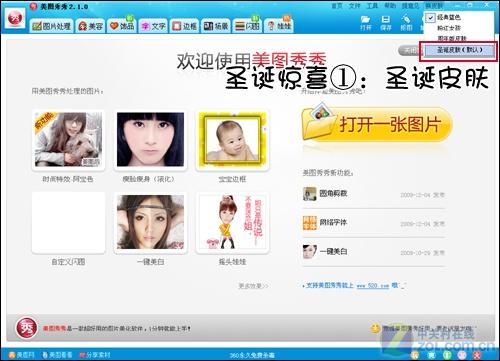Choose the checked 经典蓝色 skin
The width and height of the screenshot is (500, 361).
click(x=459, y=17)
